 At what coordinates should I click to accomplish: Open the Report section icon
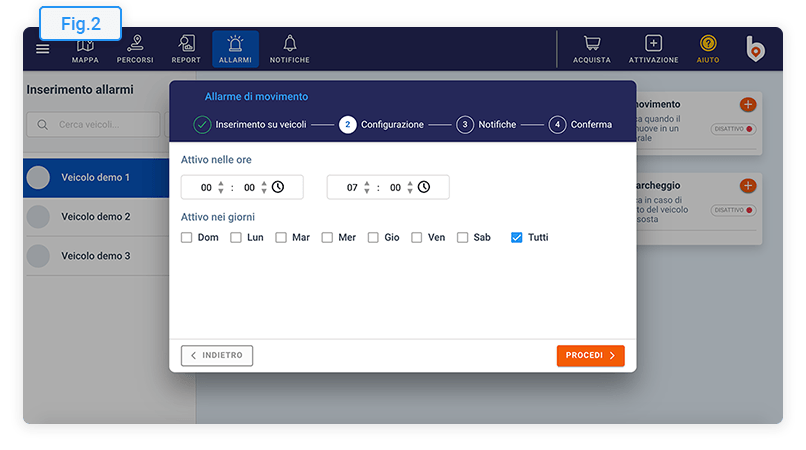(x=186, y=49)
